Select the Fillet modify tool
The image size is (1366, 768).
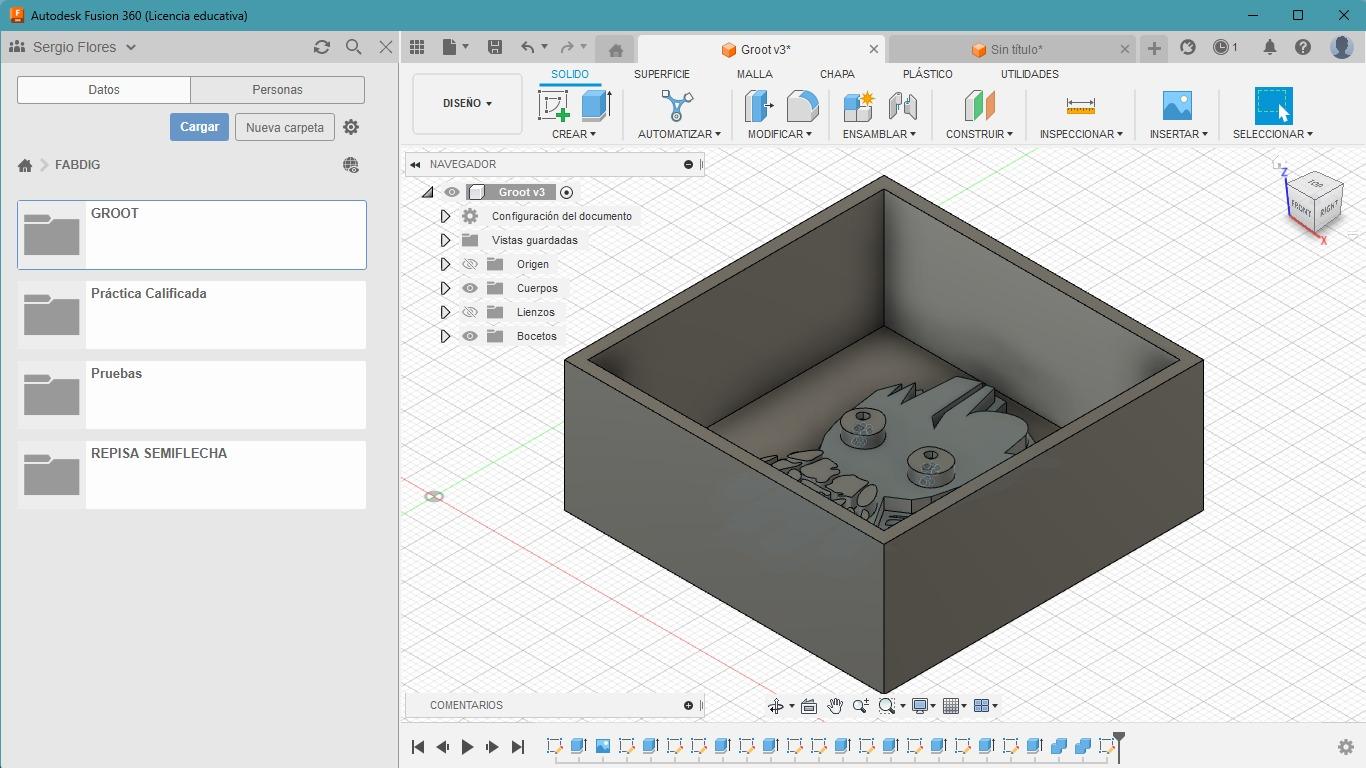point(802,105)
